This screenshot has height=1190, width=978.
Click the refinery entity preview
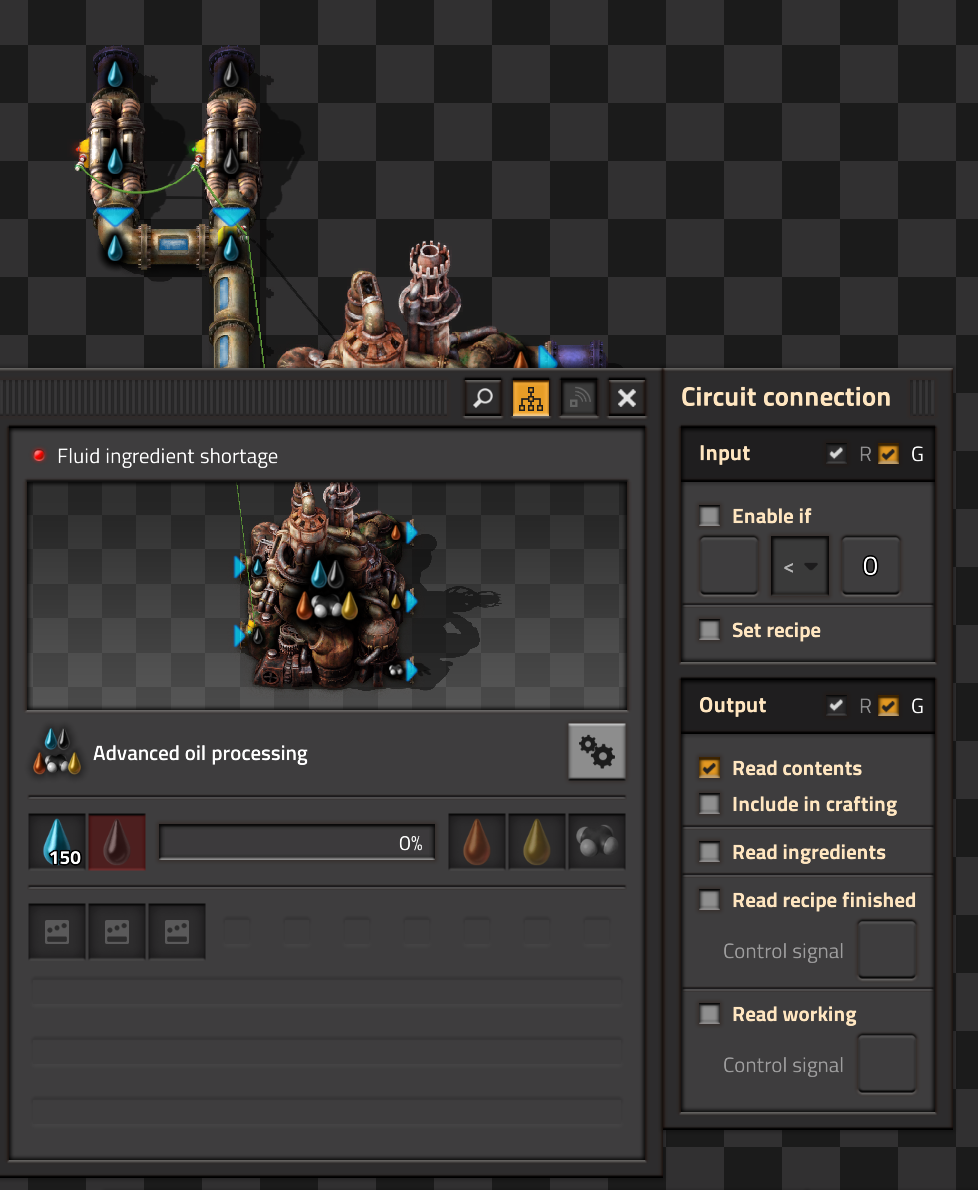tap(327, 595)
